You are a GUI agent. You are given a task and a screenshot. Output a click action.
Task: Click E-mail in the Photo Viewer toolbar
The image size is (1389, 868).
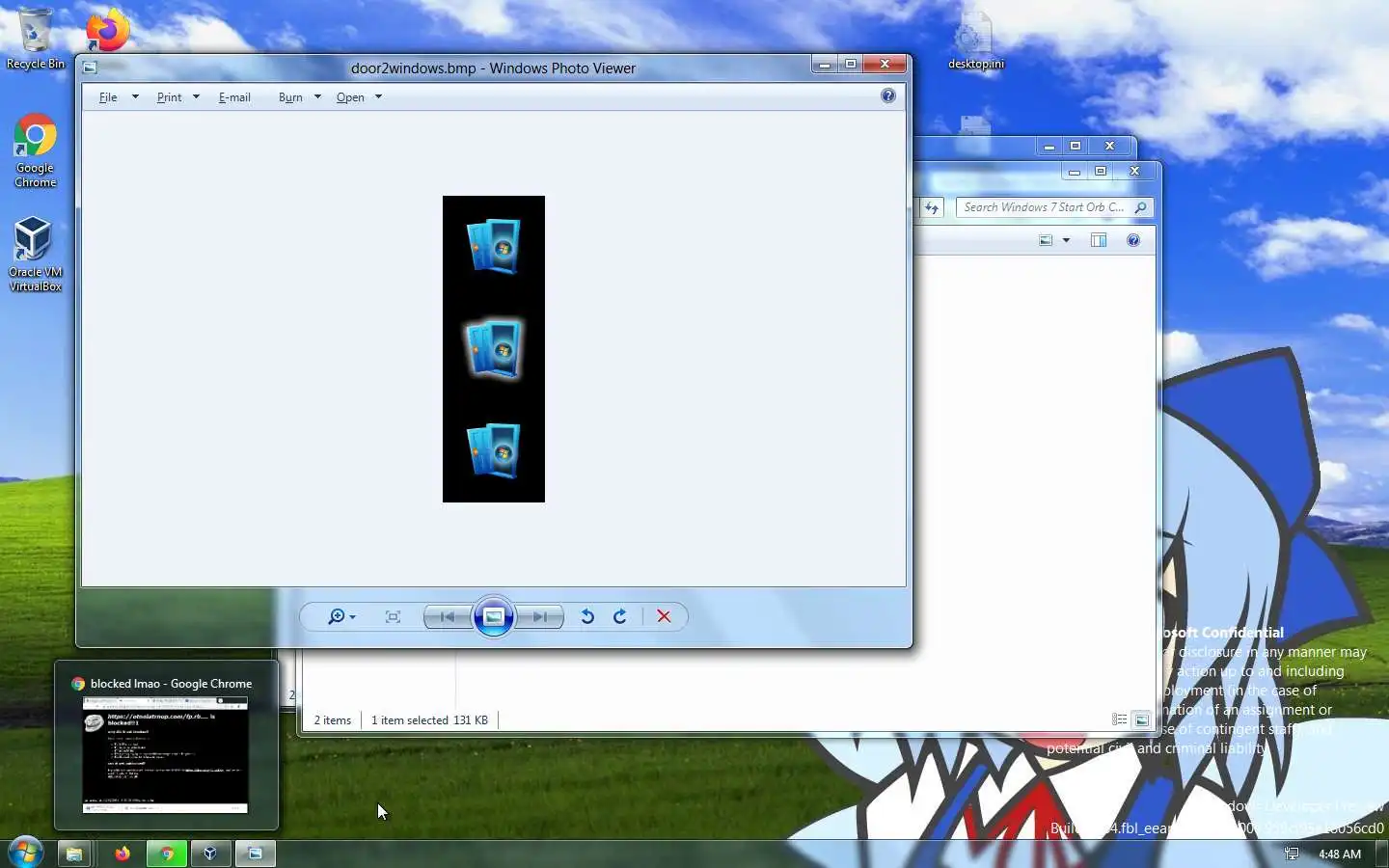[234, 97]
